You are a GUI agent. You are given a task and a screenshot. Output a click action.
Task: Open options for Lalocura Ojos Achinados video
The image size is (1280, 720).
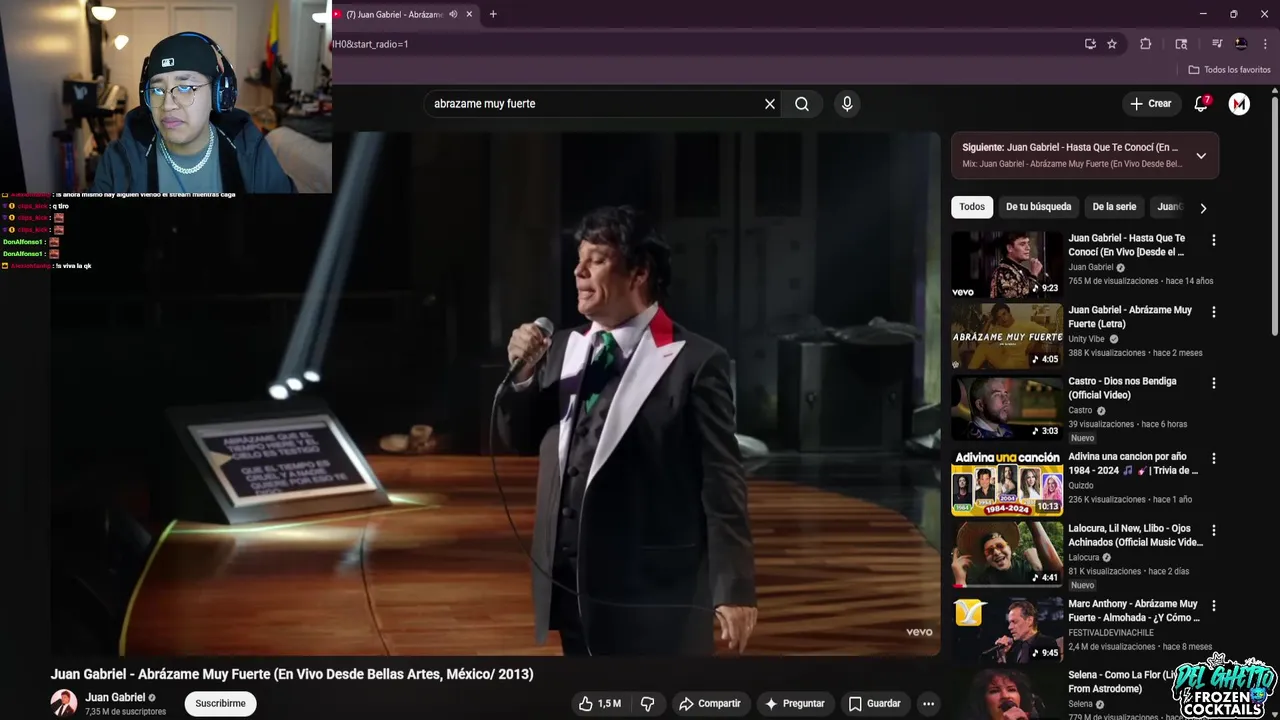click(1214, 530)
